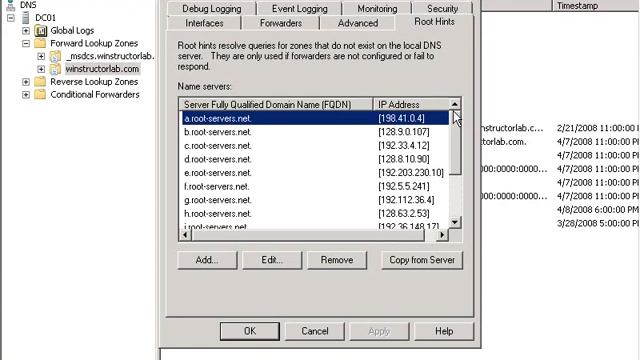This screenshot has height=360, width=640.
Task: Click timestamp 3/28/2008 5:00:00 PM
Action: click(598, 223)
